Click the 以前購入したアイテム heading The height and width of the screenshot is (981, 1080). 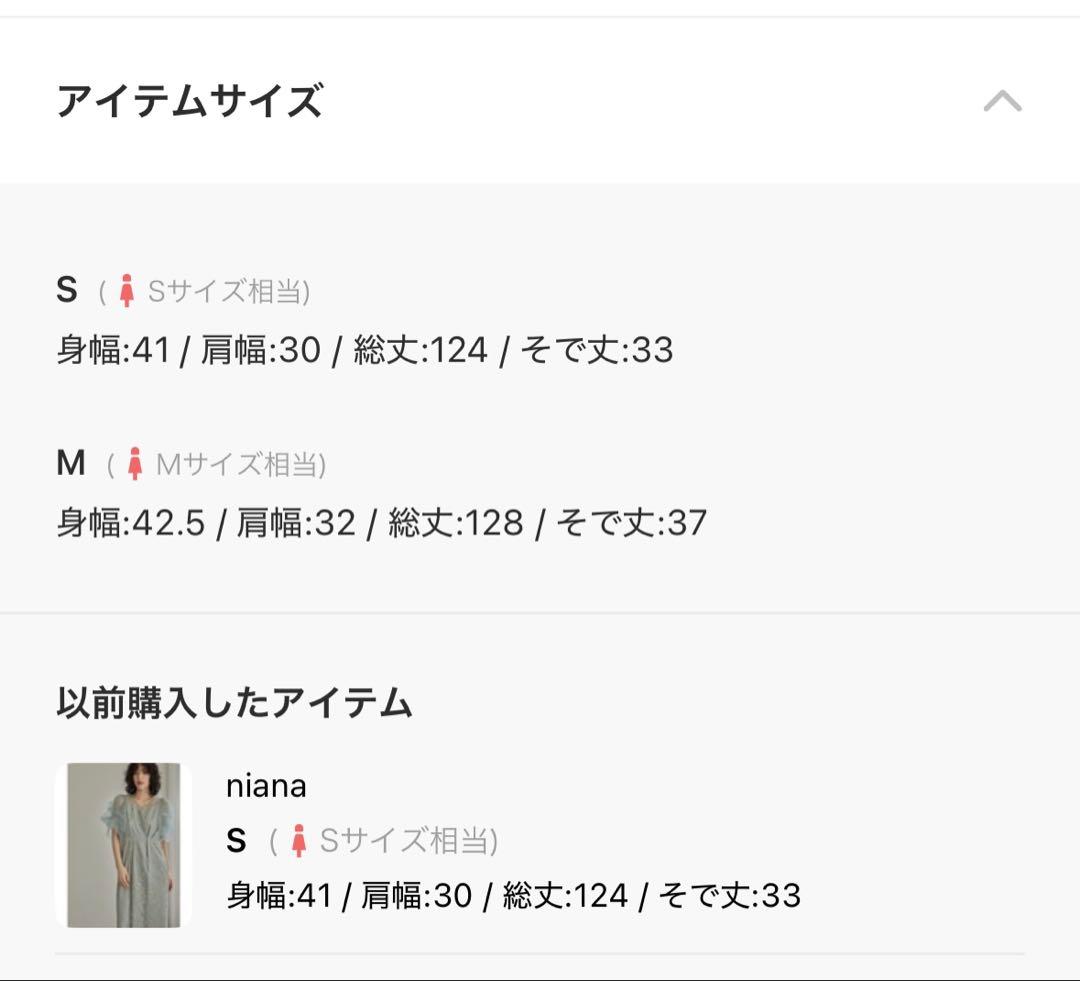[235, 699]
